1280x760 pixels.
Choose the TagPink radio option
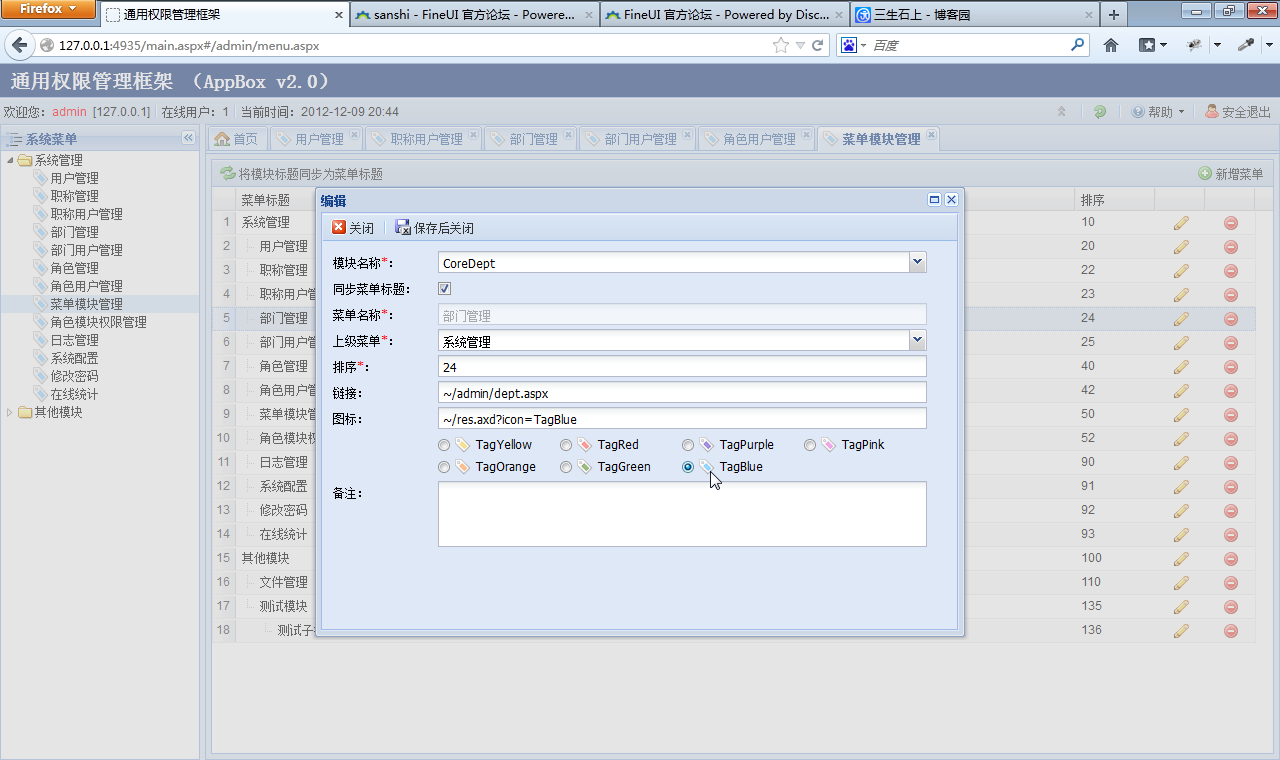pyautogui.click(x=810, y=445)
